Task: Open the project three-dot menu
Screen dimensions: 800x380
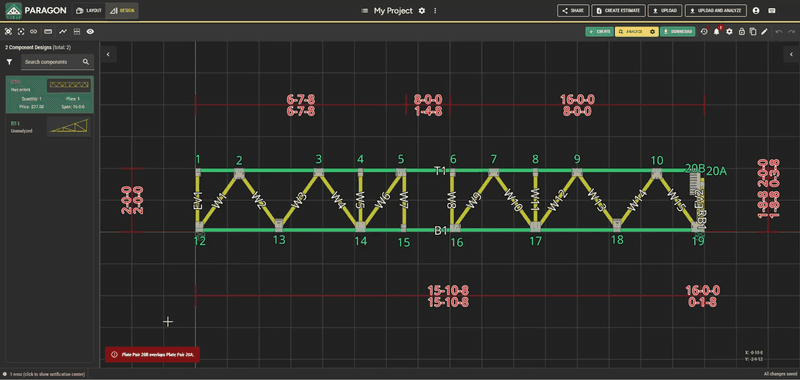Action: pyautogui.click(x=435, y=10)
